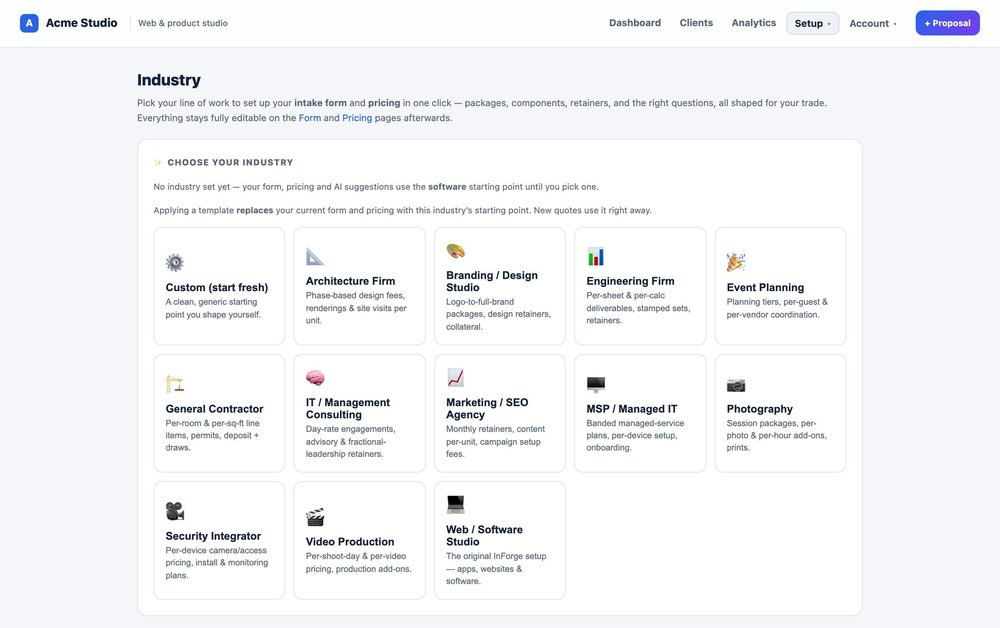
Task: Click 'Per-shoot-day & per-video pricing' description
Action: click(358, 563)
